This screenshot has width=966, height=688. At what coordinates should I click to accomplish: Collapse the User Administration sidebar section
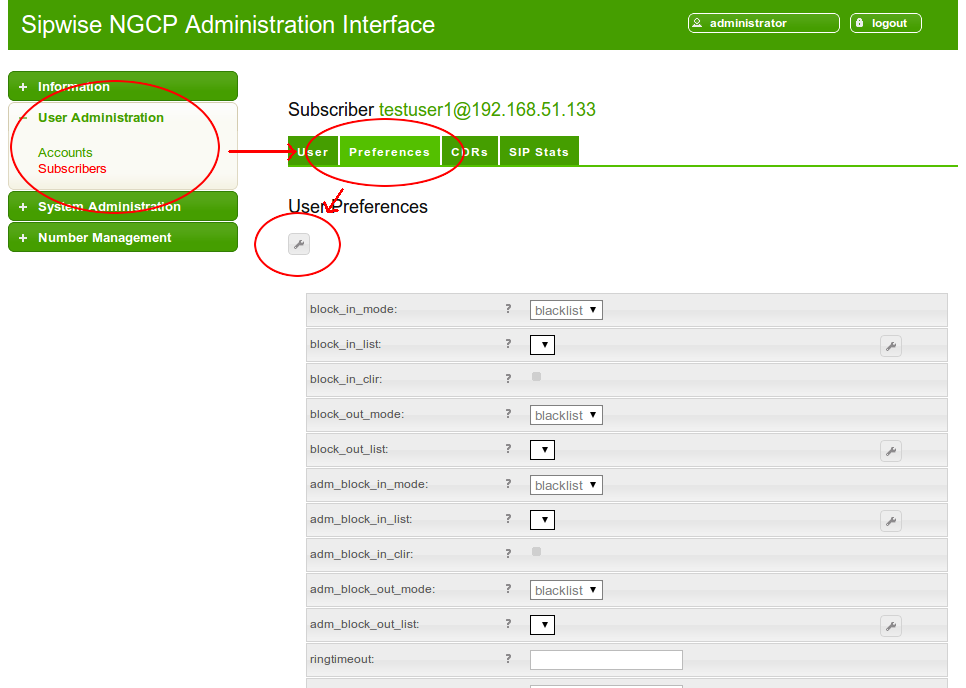point(101,118)
